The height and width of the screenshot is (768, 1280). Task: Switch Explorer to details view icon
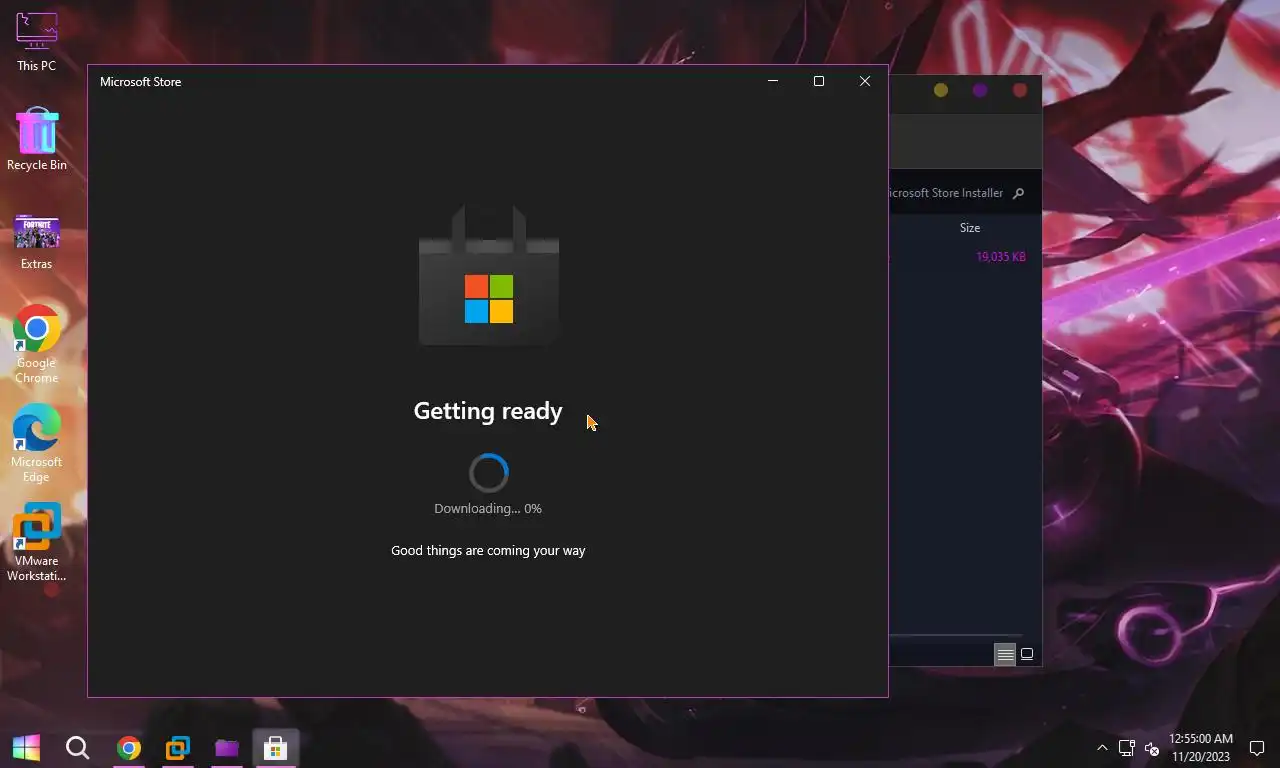click(x=1005, y=655)
